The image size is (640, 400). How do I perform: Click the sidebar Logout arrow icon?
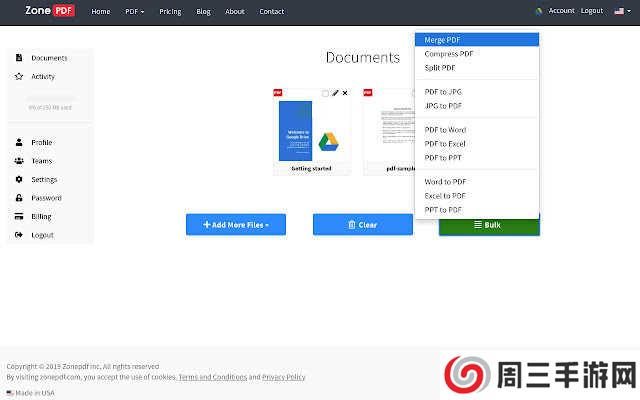19,235
